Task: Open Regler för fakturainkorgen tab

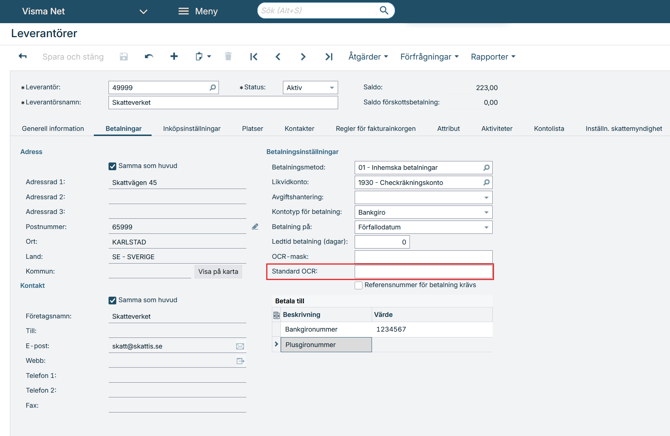Action: 375,128
